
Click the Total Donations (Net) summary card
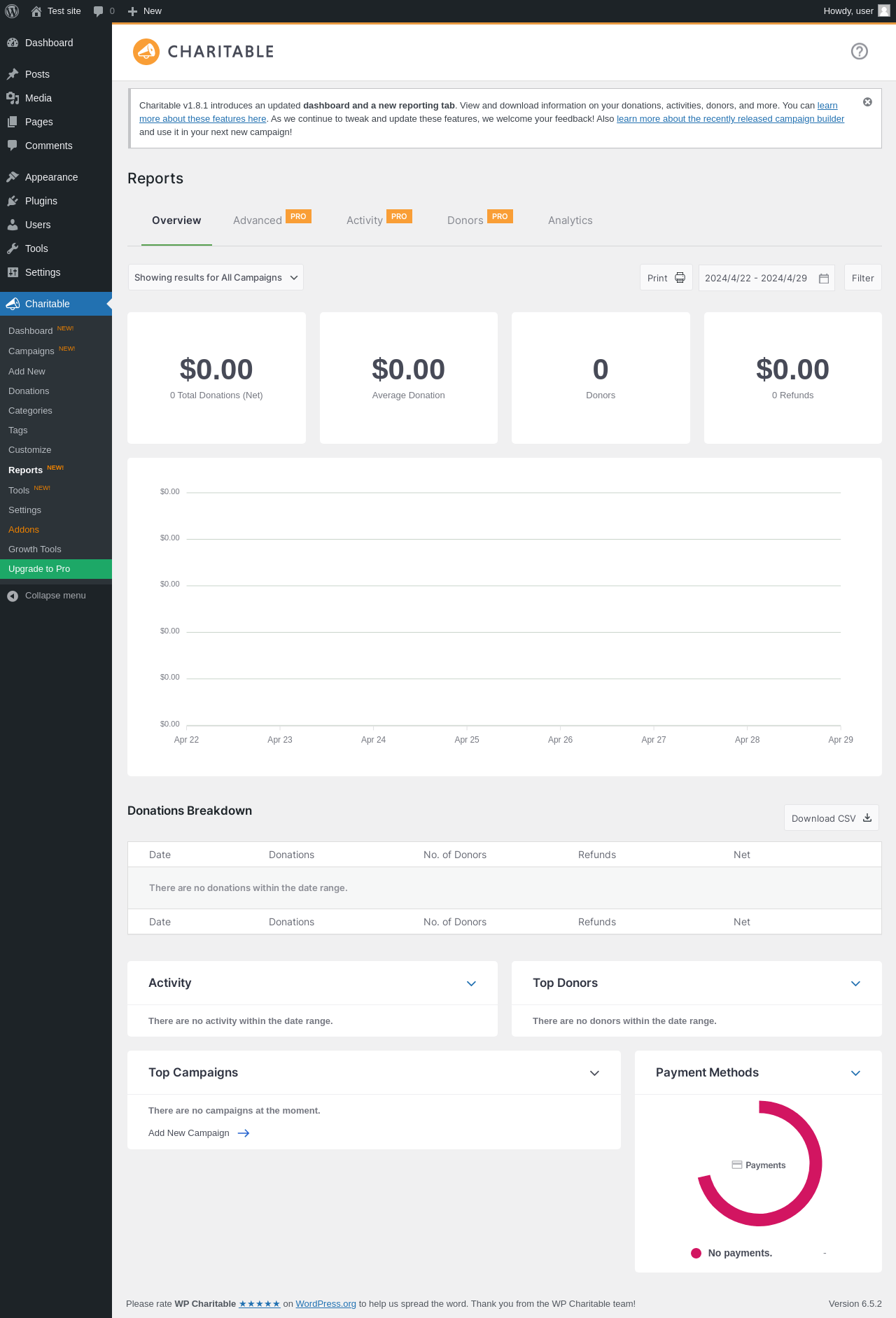point(216,378)
